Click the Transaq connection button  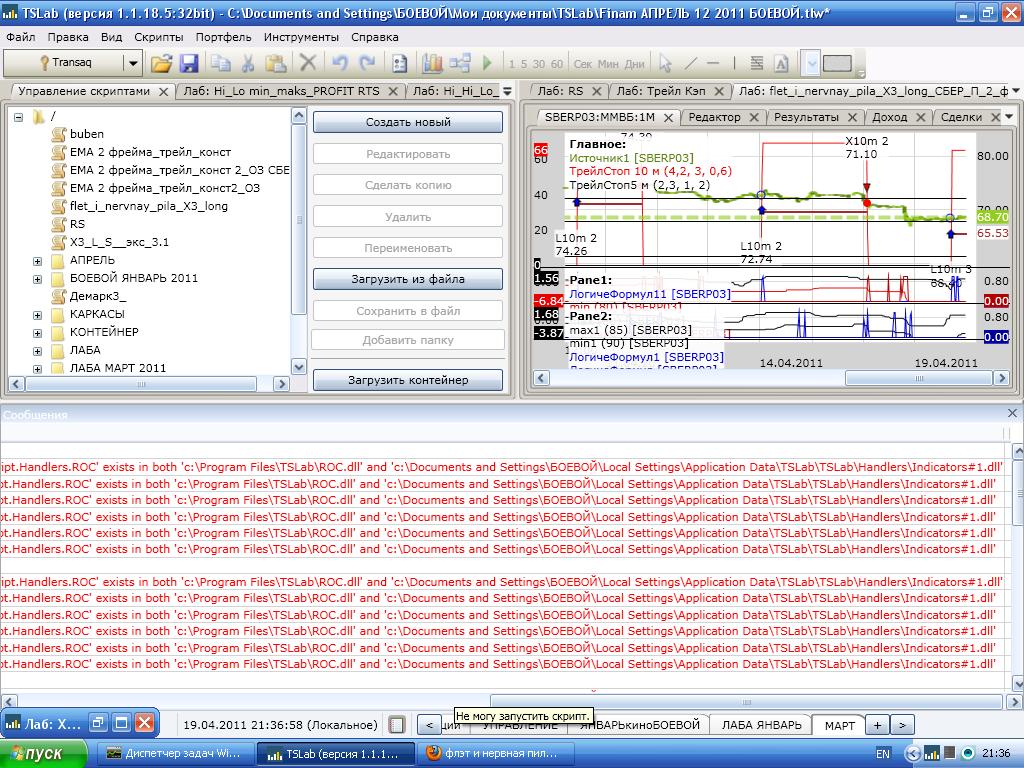(64, 63)
